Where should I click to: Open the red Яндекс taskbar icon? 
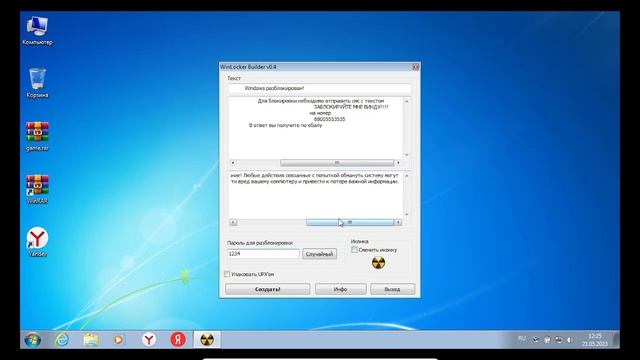point(178,340)
